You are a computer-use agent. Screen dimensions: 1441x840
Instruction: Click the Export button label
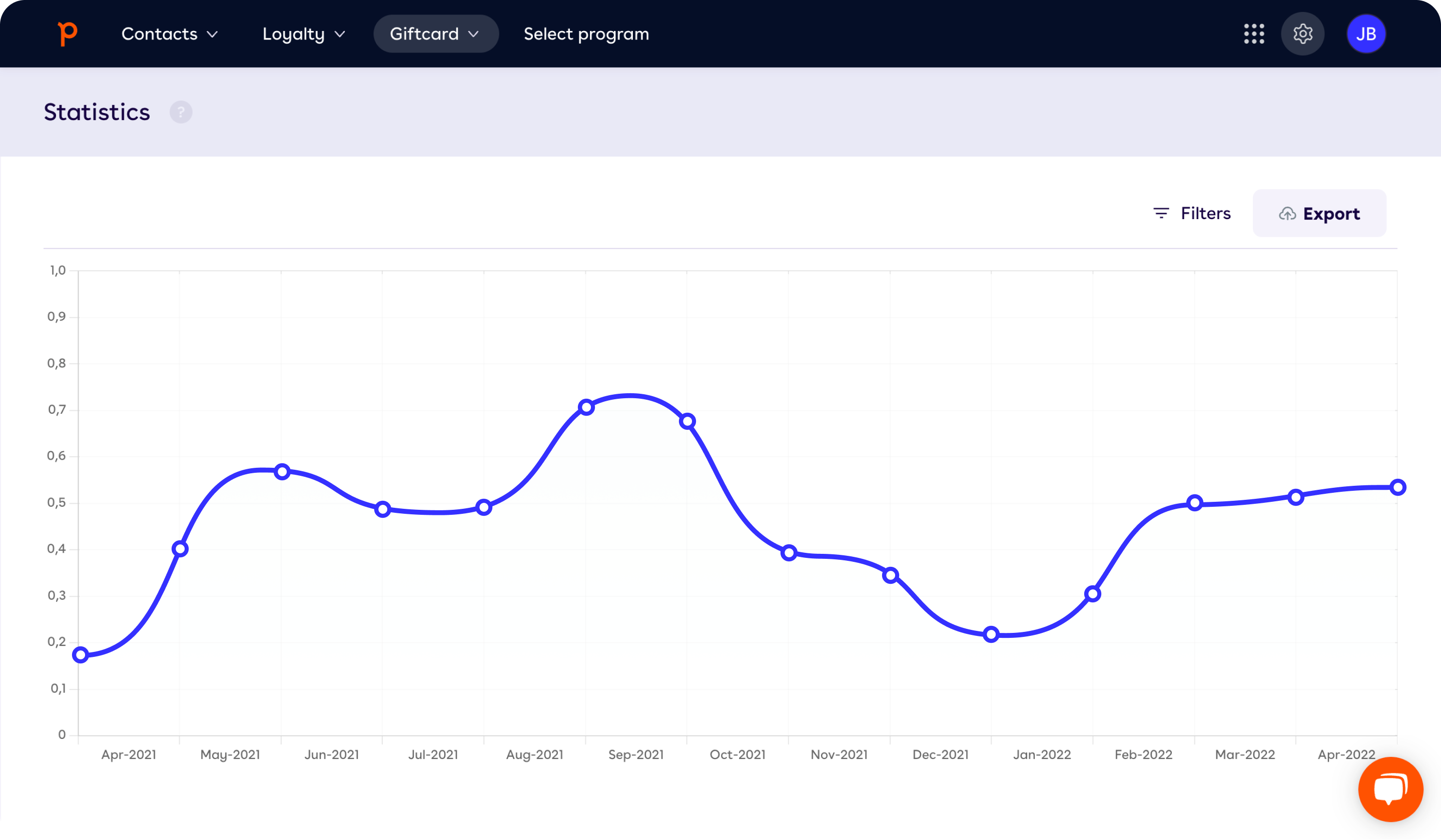point(1331,214)
